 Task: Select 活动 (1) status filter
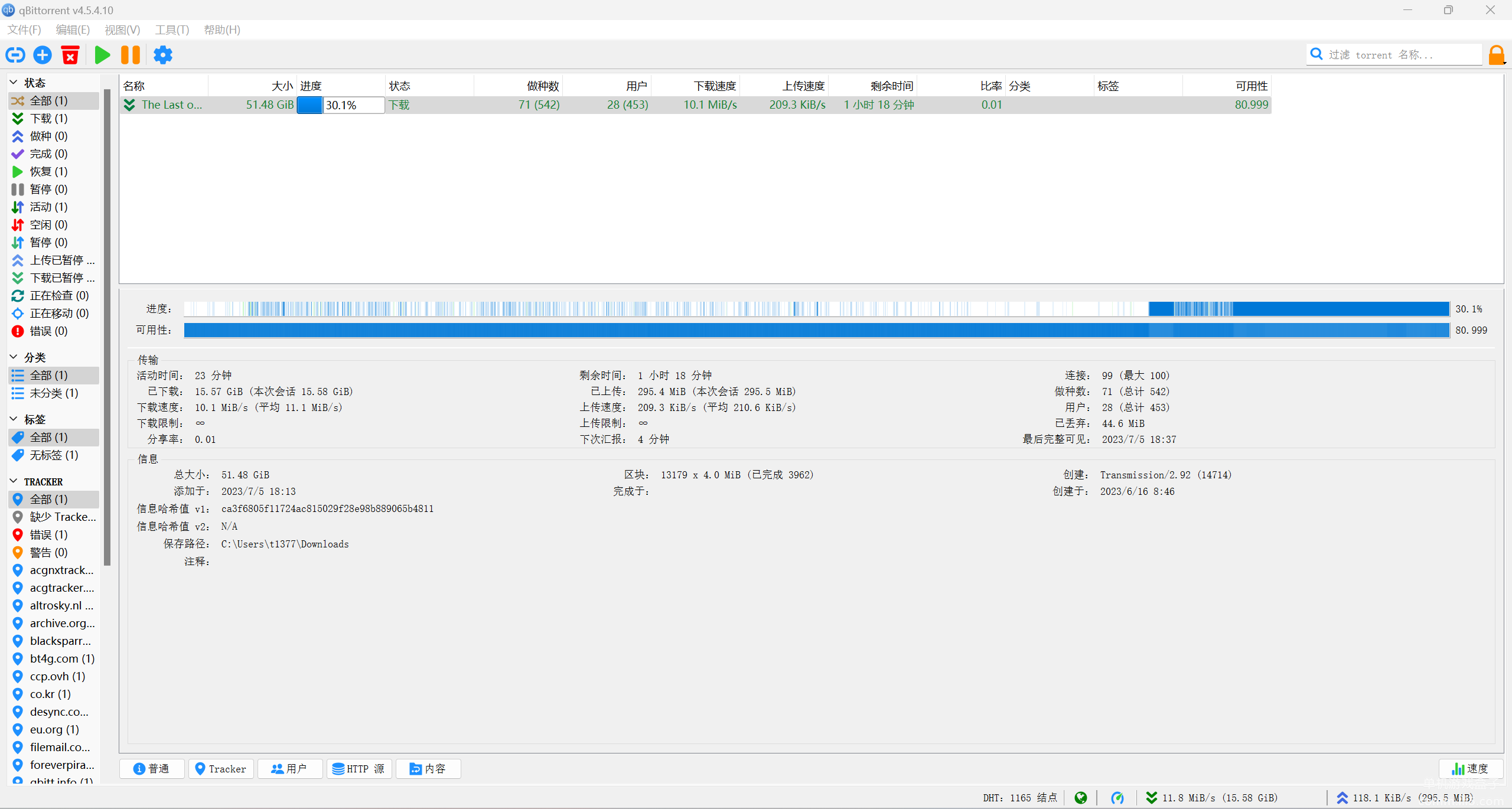coord(54,207)
